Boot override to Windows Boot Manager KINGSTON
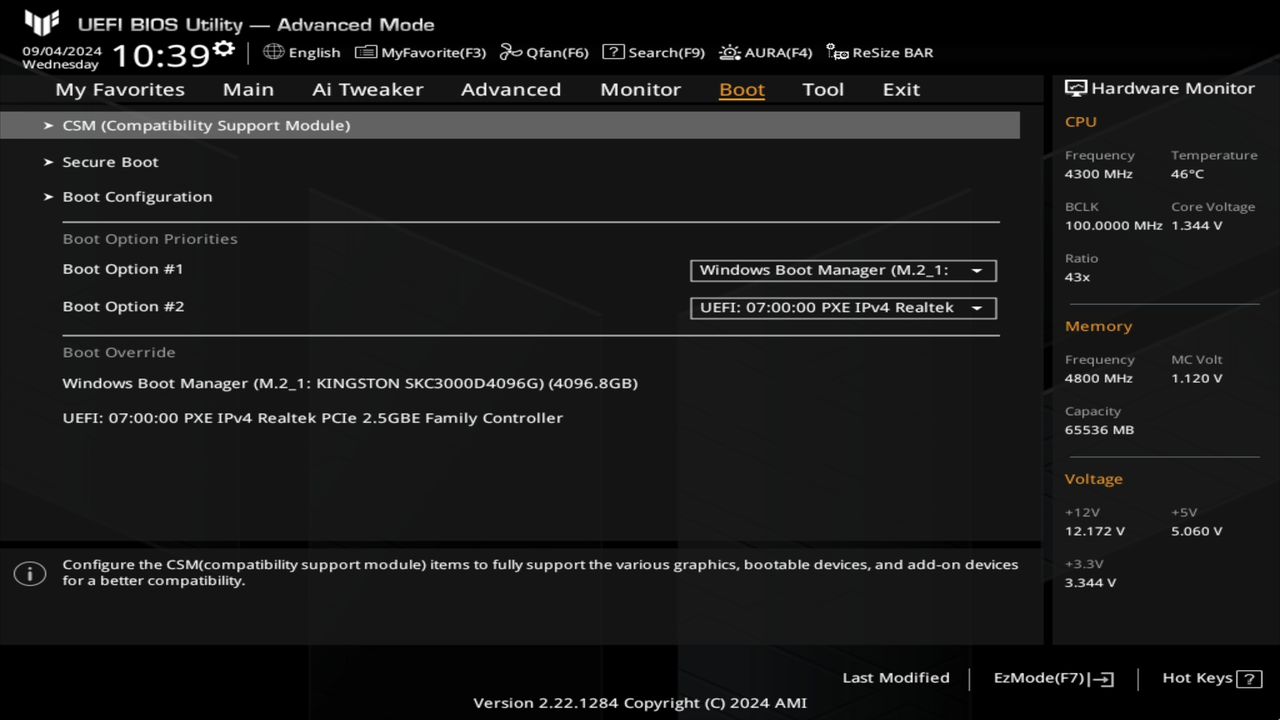 pos(350,383)
